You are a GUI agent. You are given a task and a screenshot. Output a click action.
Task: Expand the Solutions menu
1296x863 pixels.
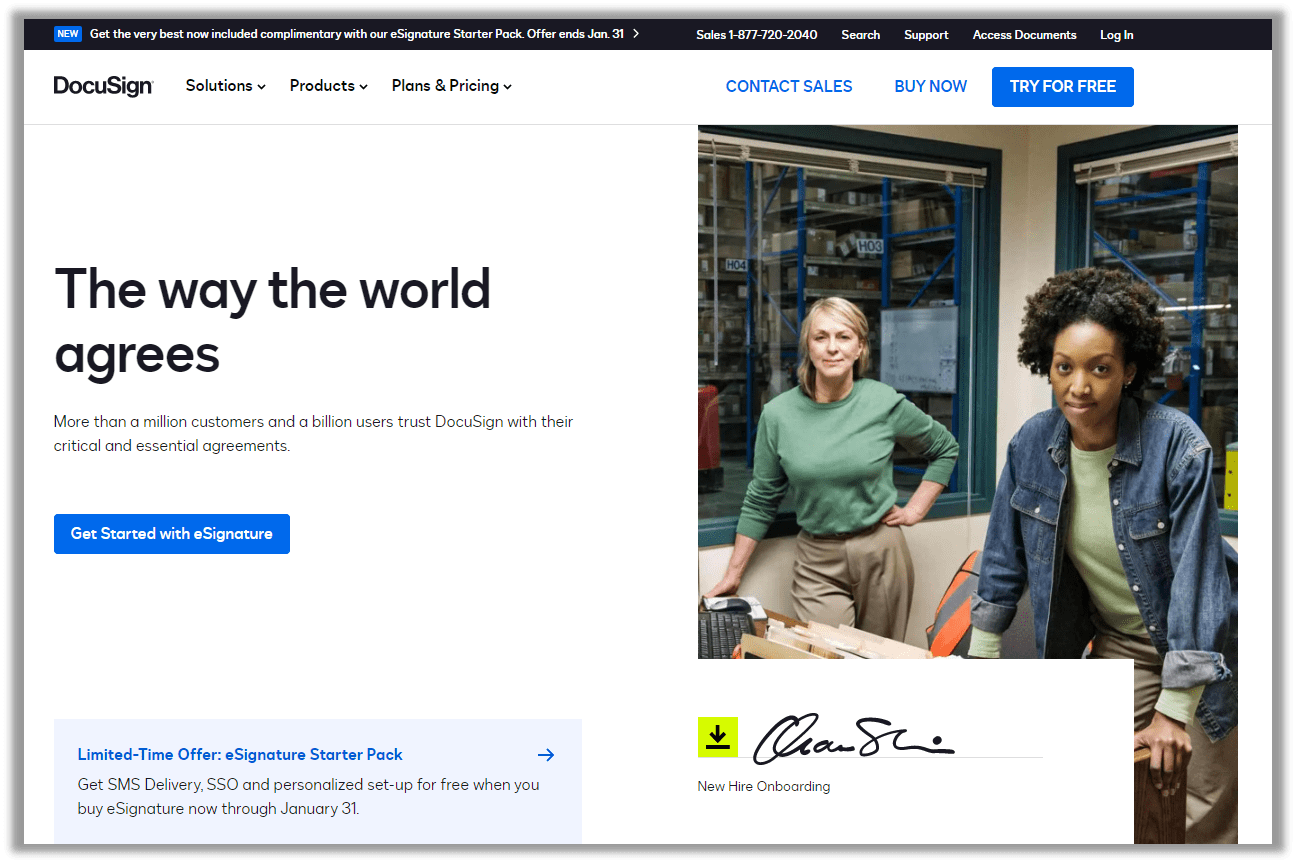tap(226, 86)
